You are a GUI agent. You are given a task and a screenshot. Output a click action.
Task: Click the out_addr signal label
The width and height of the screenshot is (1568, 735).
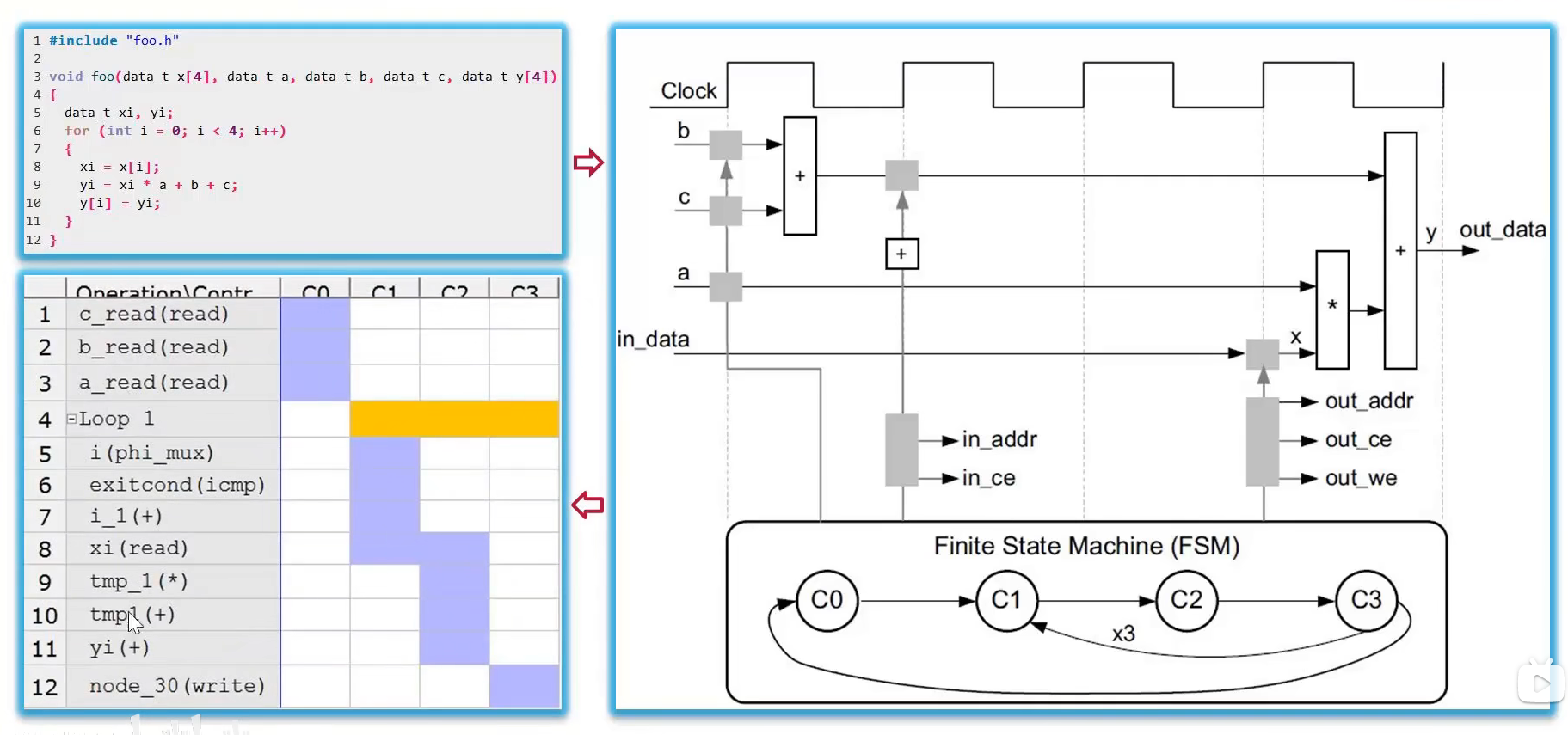(x=1369, y=401)
